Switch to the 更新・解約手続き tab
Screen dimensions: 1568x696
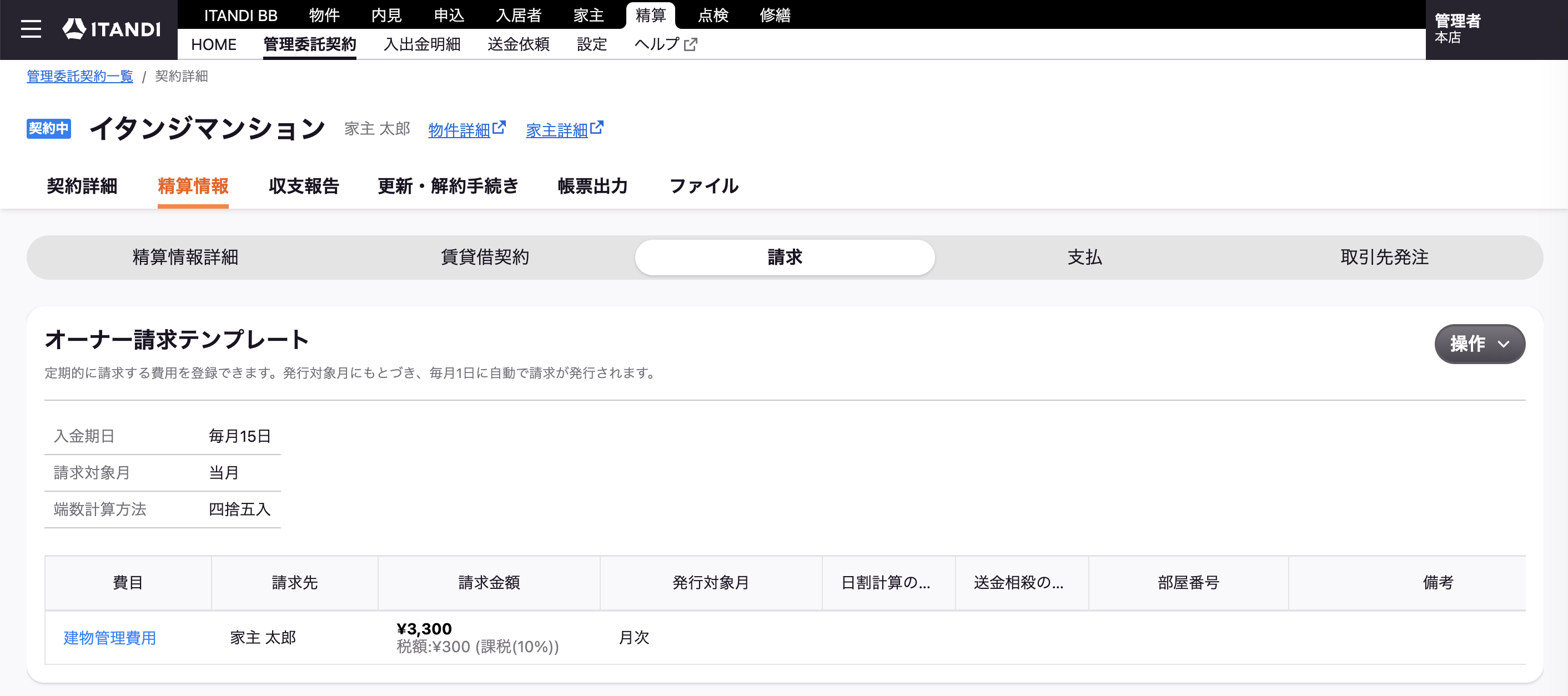(448, 186)
